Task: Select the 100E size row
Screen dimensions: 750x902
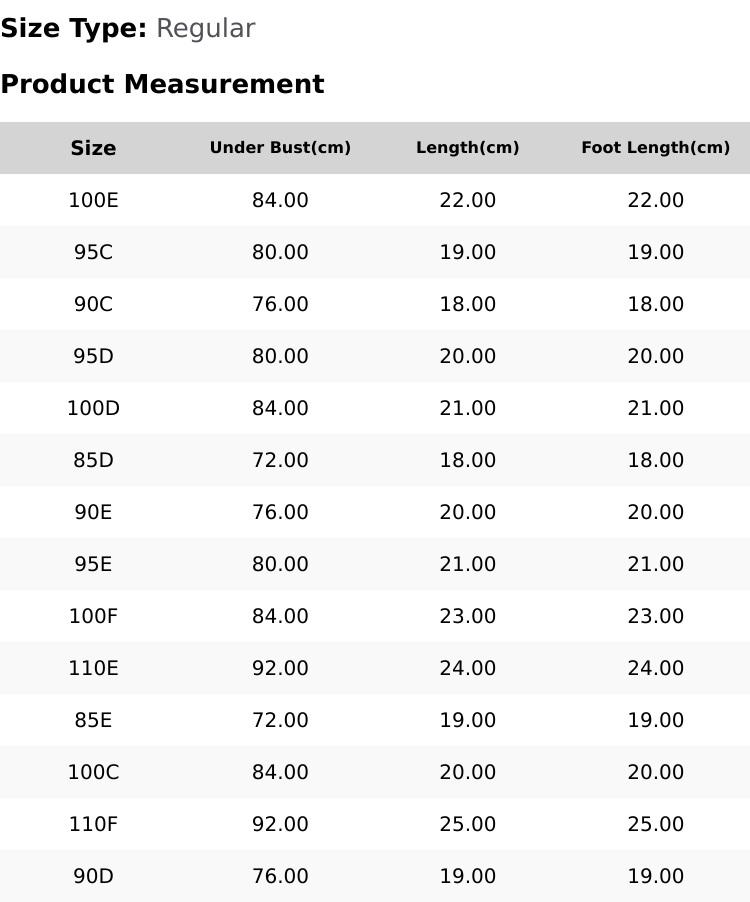Action: (93, 200)
